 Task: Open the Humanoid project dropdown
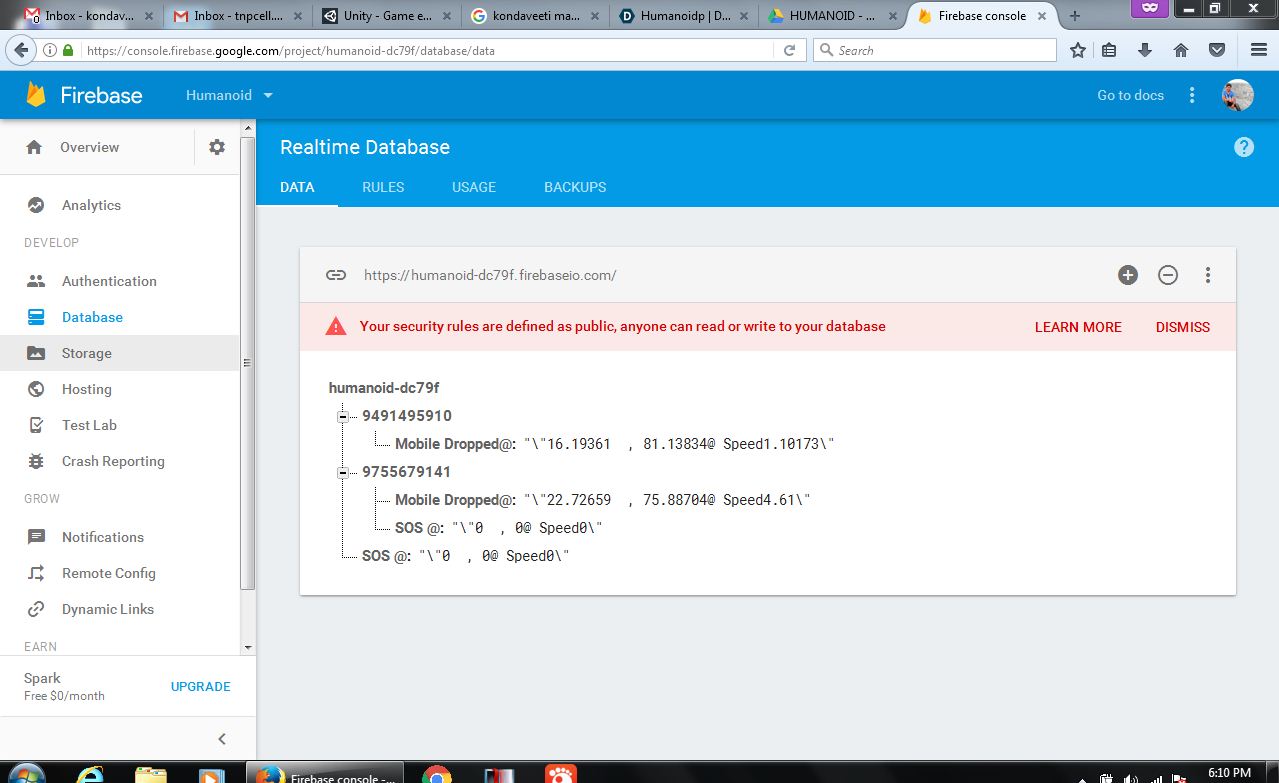pyautogui.click(x=229, y=95)
